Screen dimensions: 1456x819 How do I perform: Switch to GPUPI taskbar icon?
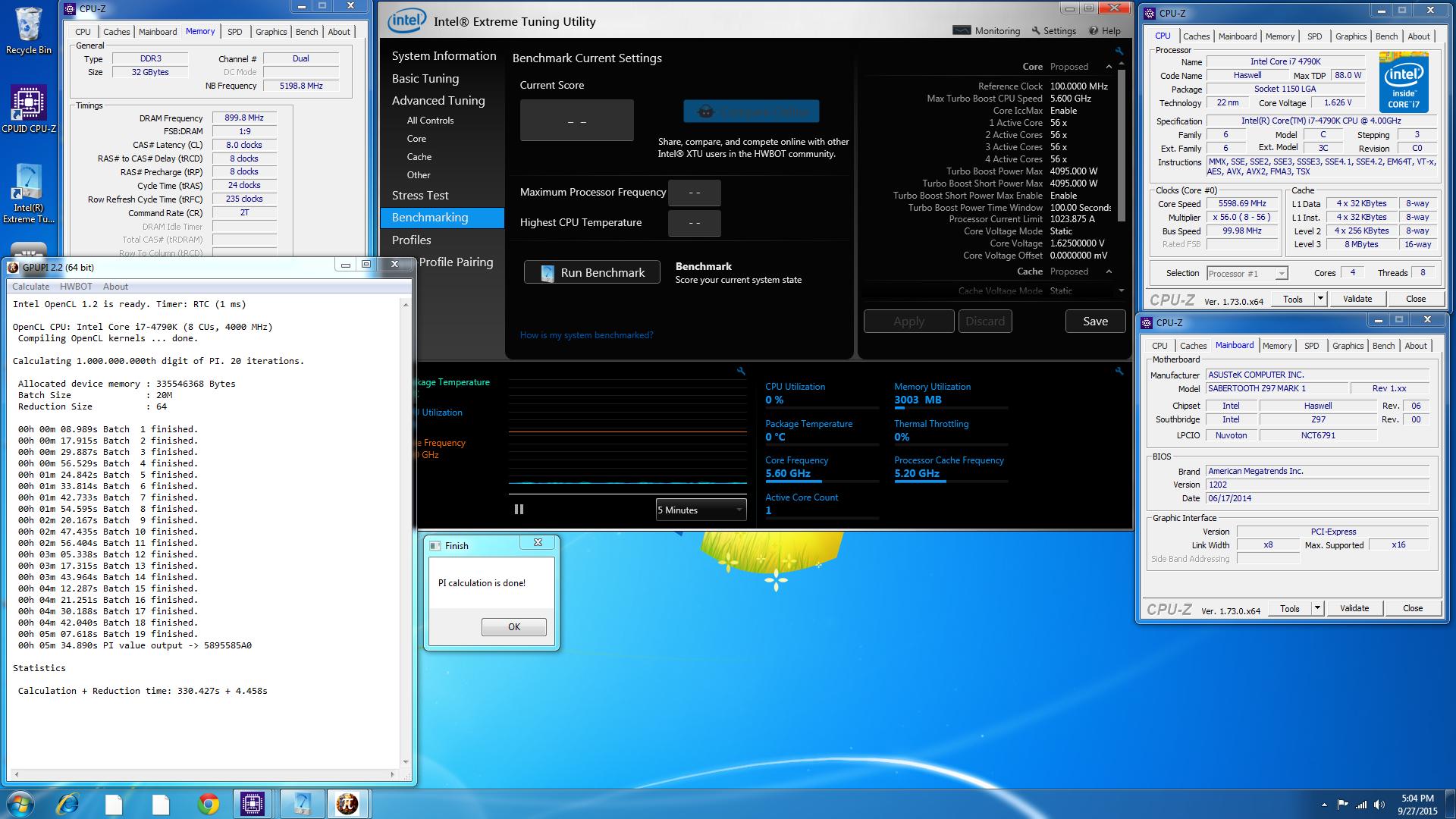(x=347, y=804)
